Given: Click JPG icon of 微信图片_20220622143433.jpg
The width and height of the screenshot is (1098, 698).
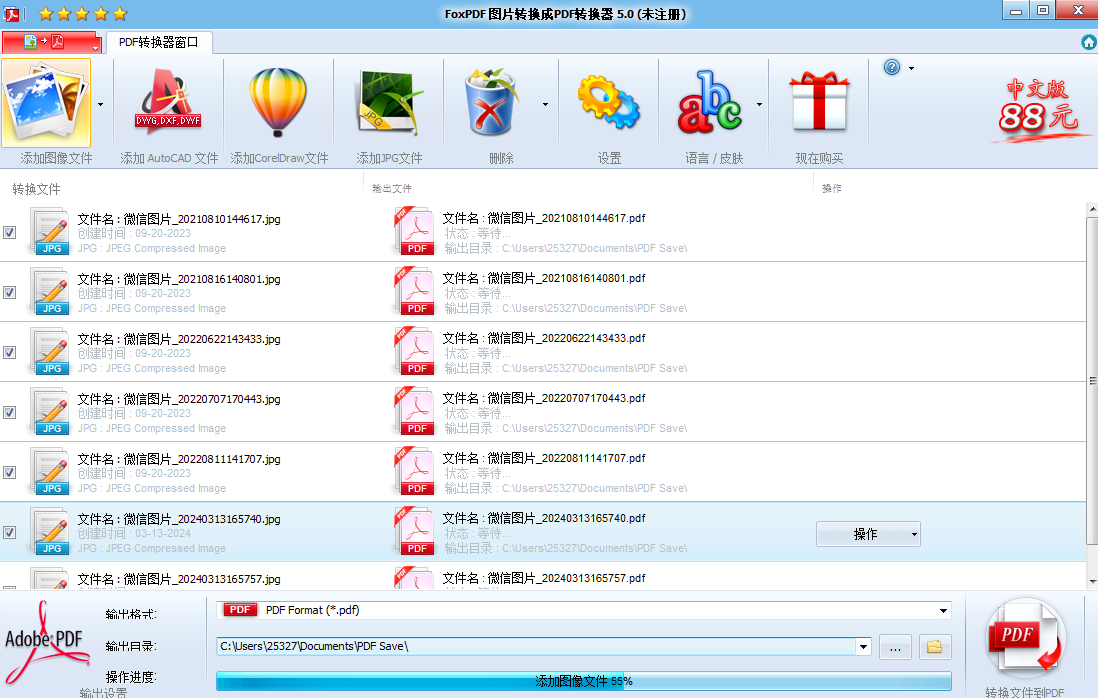Looking at the screenshot, I should [x=50, y=352].
